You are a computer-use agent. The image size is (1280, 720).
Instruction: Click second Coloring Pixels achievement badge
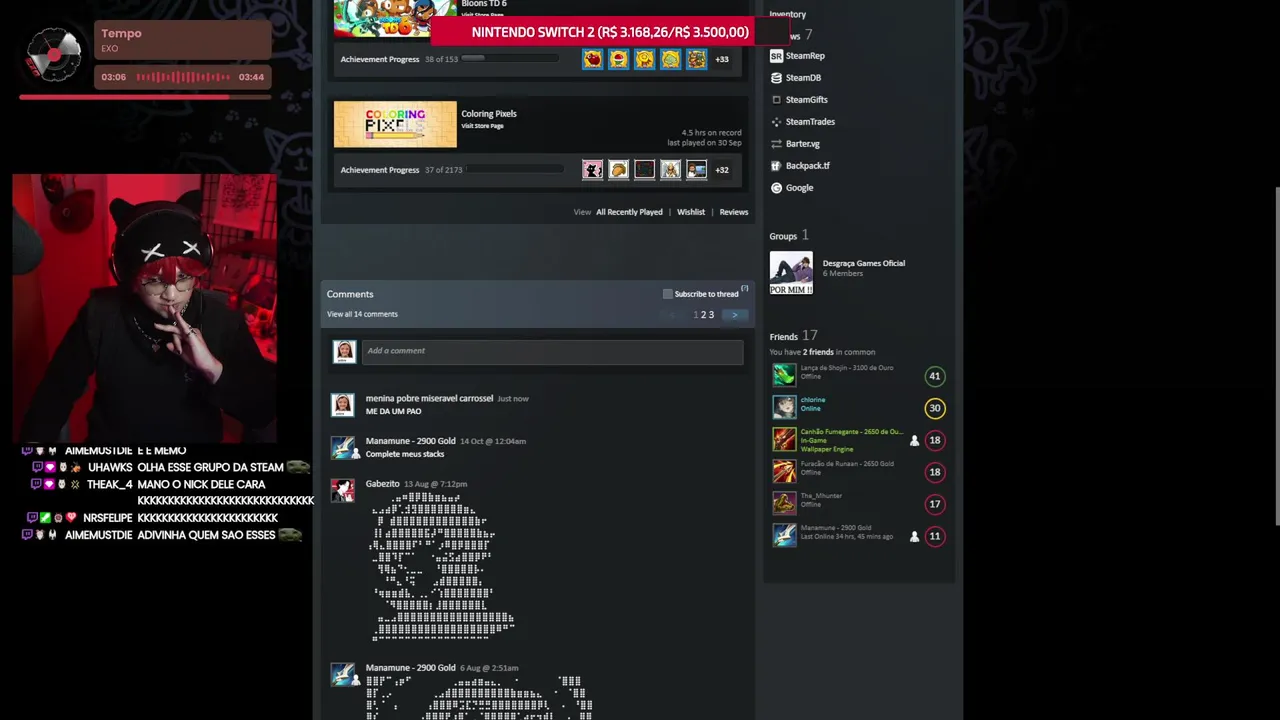point(619,170)
